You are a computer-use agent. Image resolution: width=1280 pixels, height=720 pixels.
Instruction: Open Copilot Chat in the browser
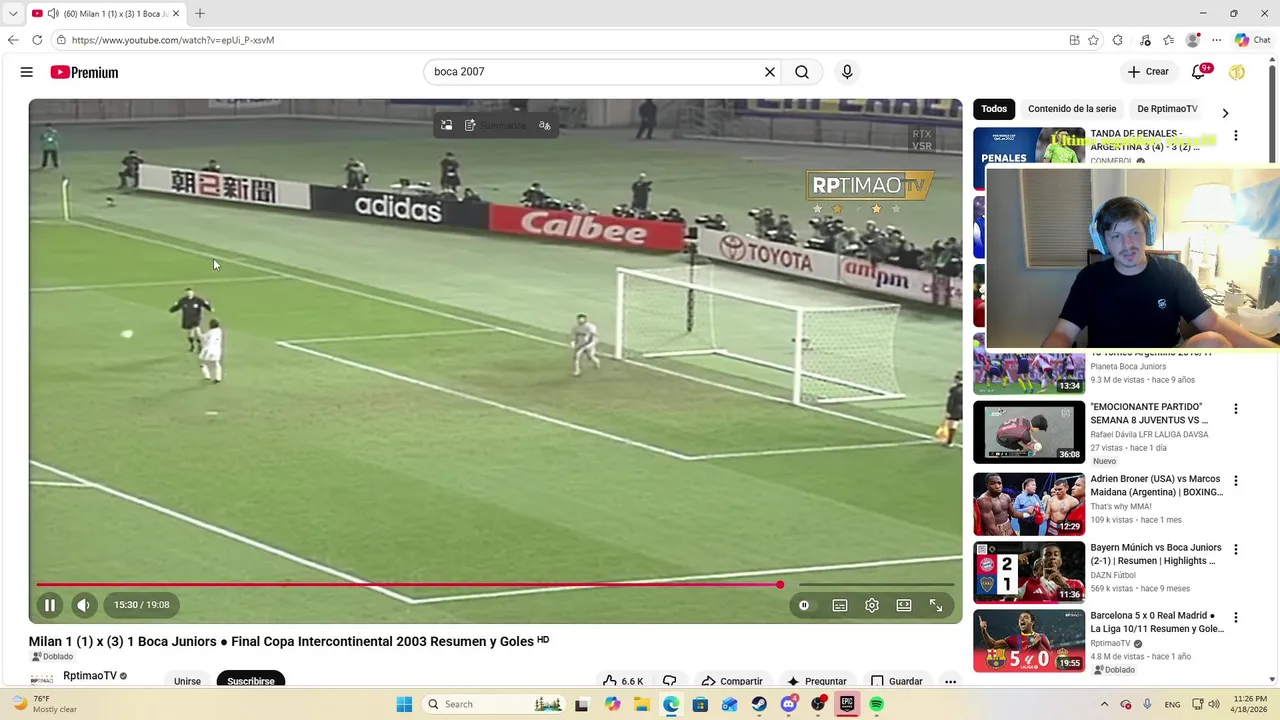[1252, 40]
